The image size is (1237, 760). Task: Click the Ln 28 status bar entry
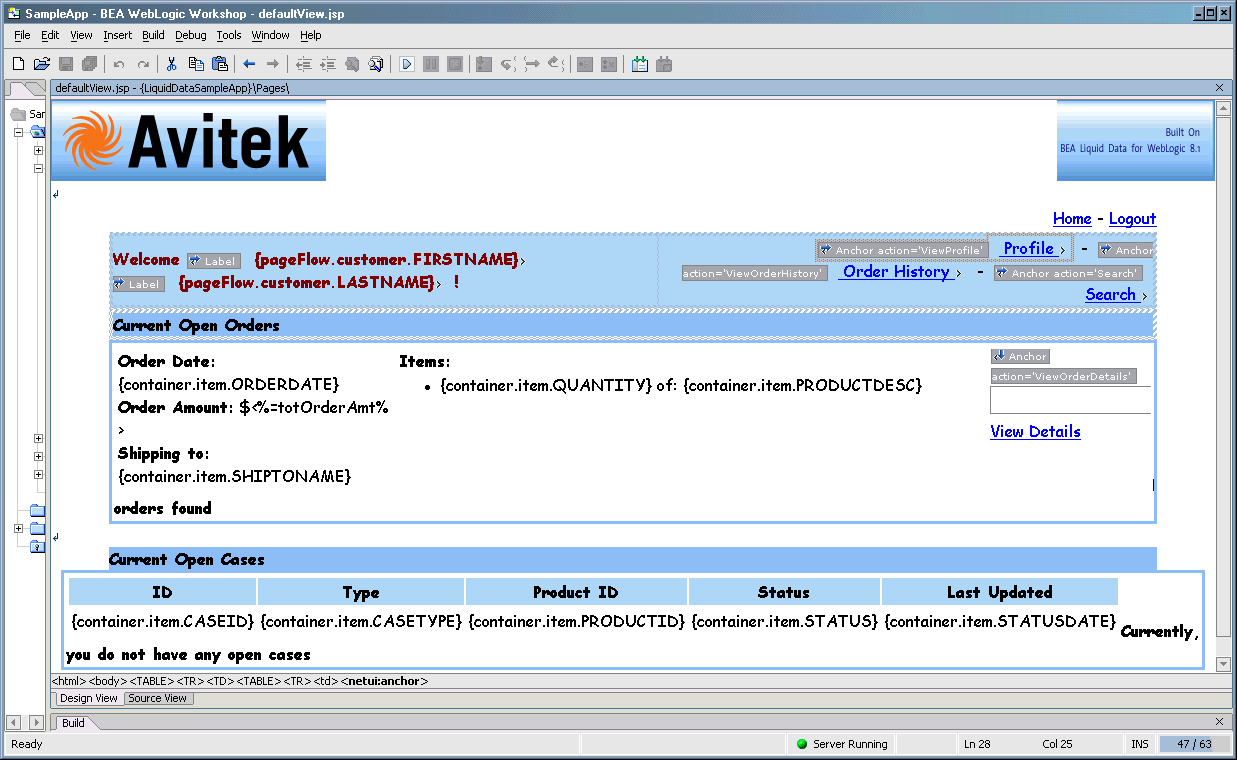pos(977,744)
